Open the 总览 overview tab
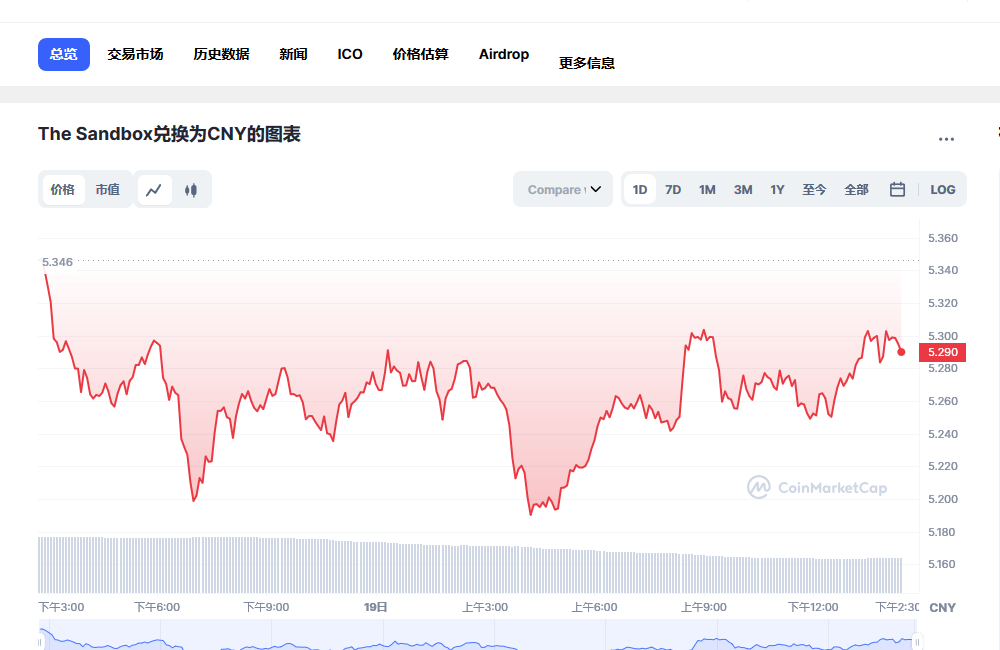 (x=64, y=54)
